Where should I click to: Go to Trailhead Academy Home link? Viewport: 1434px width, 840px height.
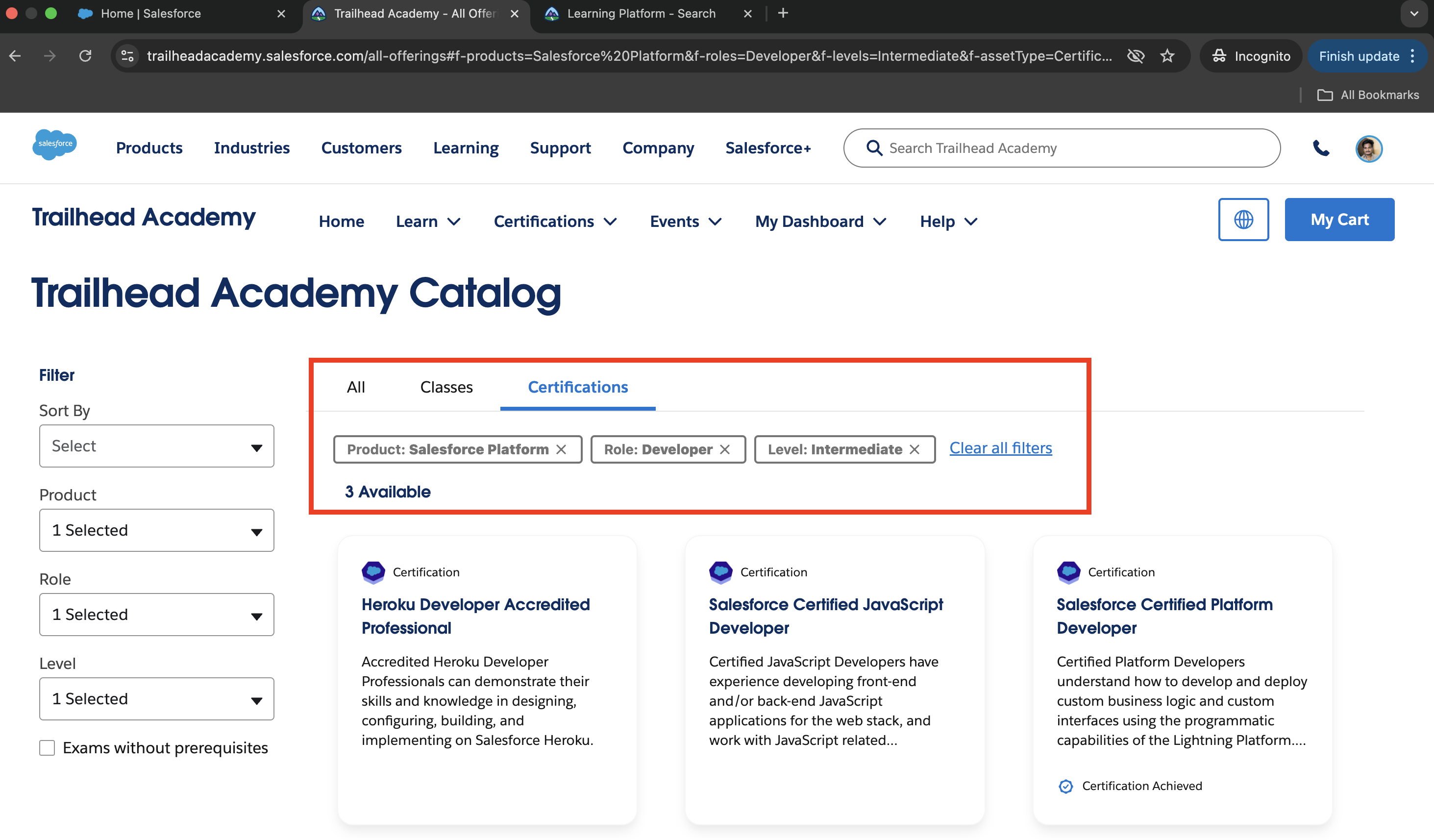[342, 222]
